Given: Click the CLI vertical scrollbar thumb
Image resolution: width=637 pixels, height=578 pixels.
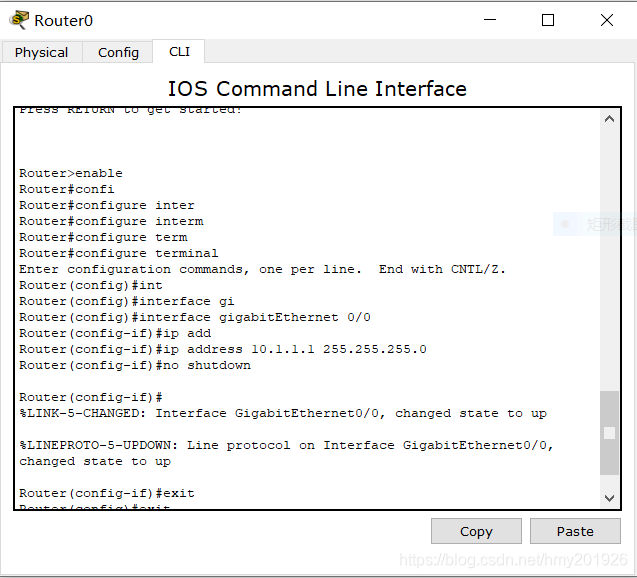Looking at the screenshot, I should click(x=609, y=433).
